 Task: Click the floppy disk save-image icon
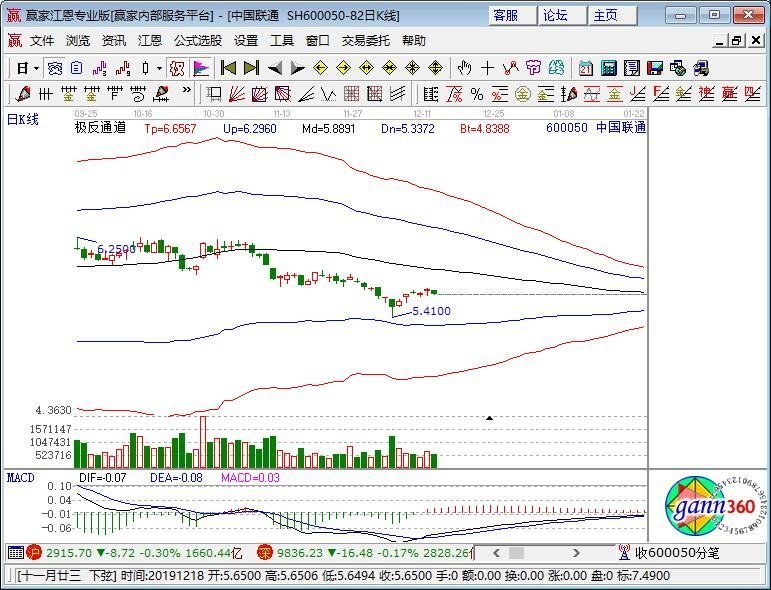[x=655, y=68]
